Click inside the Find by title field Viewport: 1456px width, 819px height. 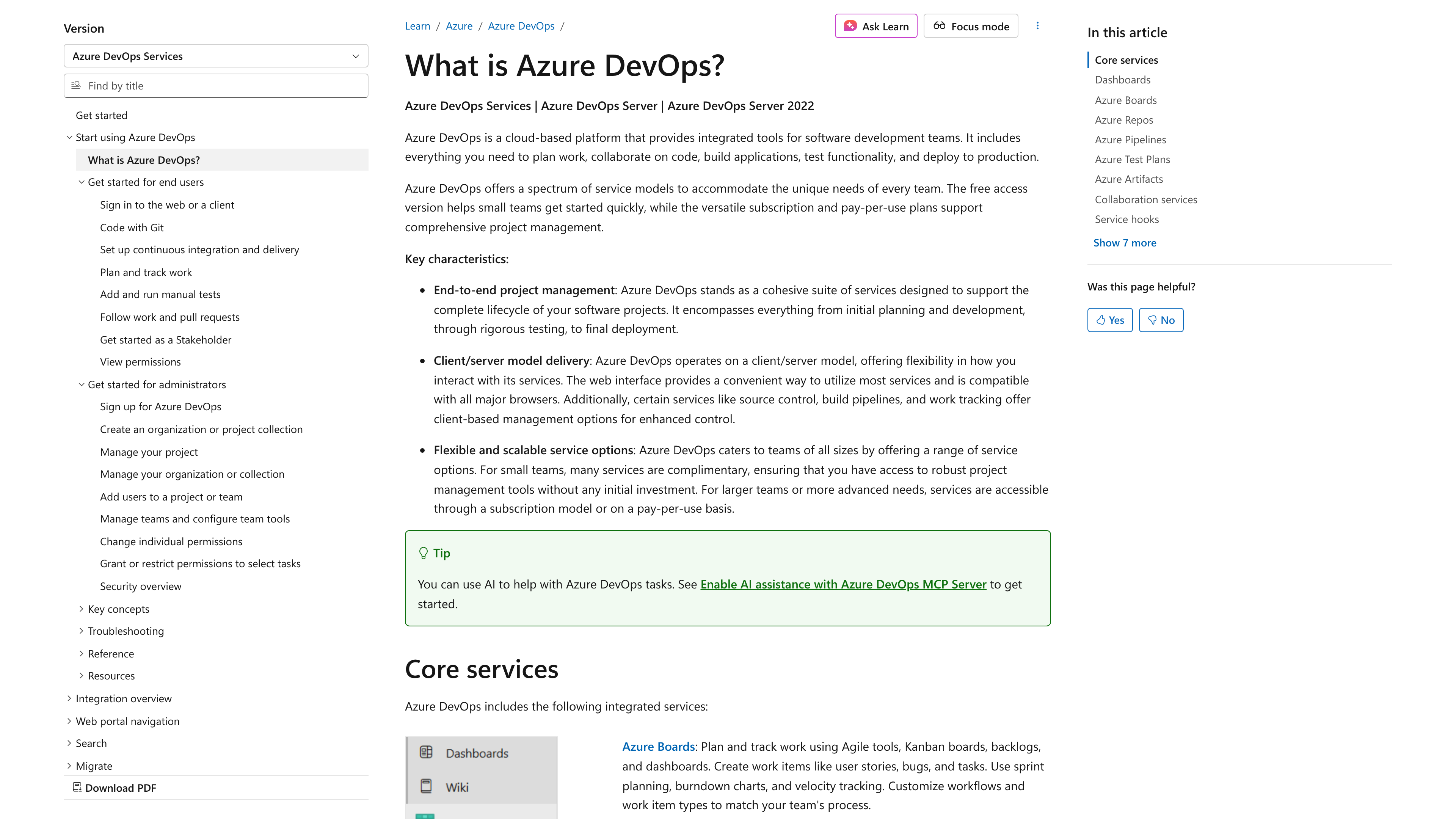215,85
